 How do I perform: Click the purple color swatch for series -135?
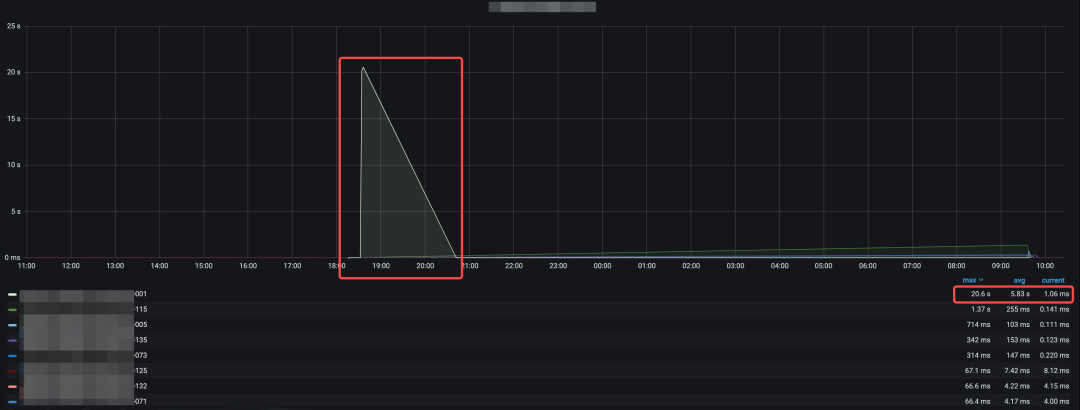(12, 340)
